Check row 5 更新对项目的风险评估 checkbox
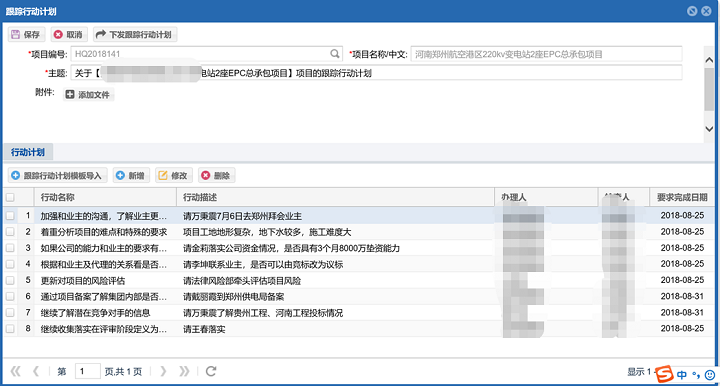 pyautogui.click(x=10, y=280)
